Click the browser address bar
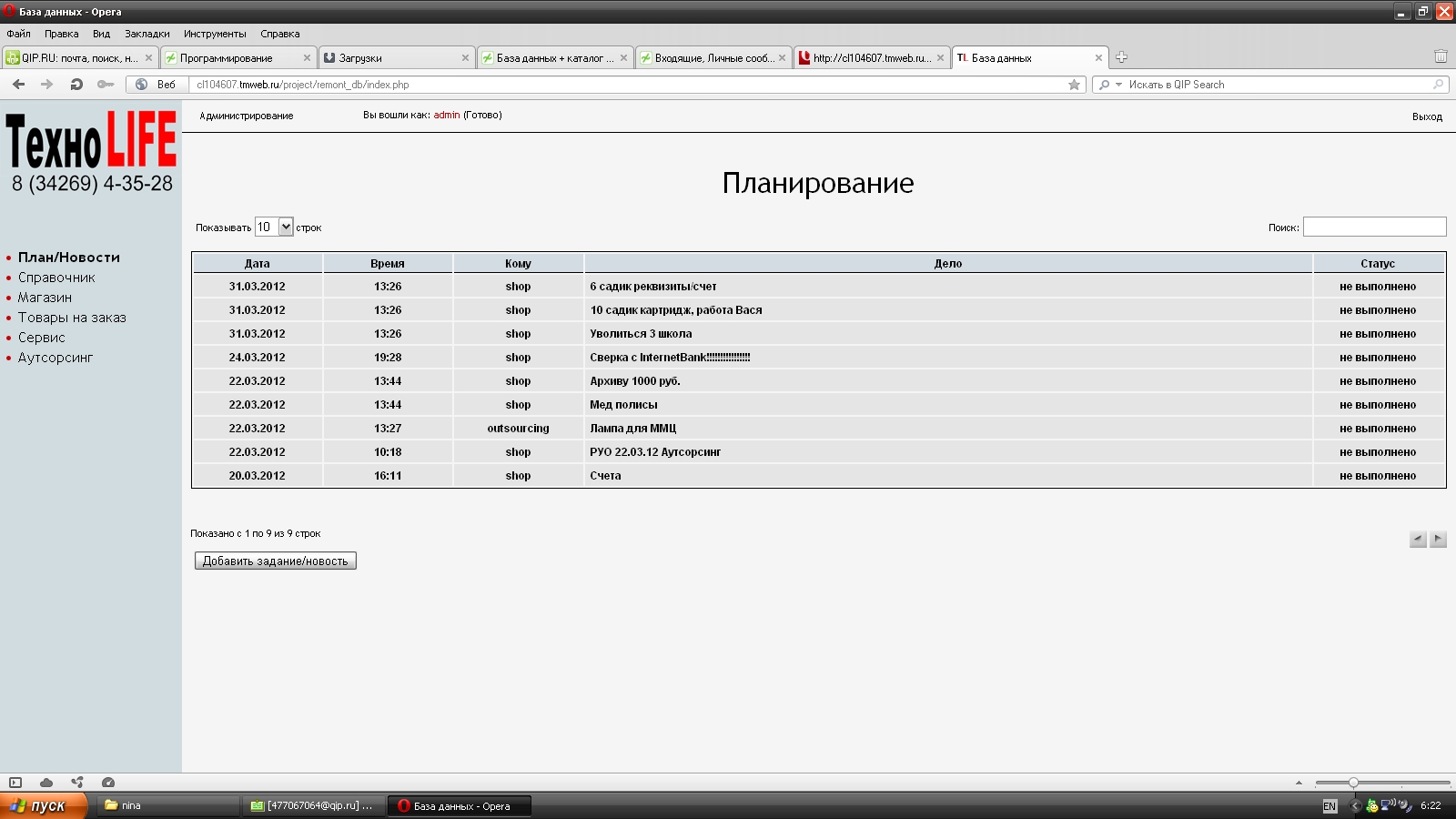 coord(628,85)
